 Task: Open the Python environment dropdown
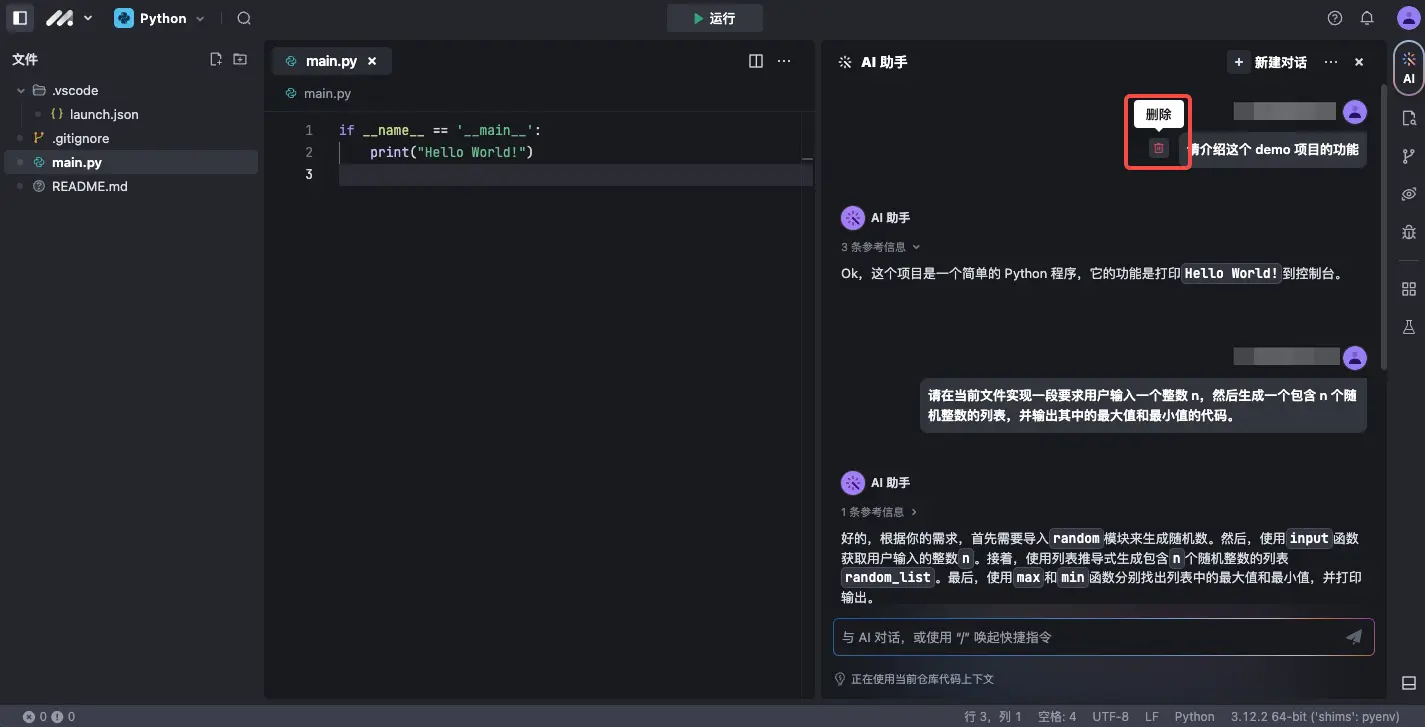point(160,18)
